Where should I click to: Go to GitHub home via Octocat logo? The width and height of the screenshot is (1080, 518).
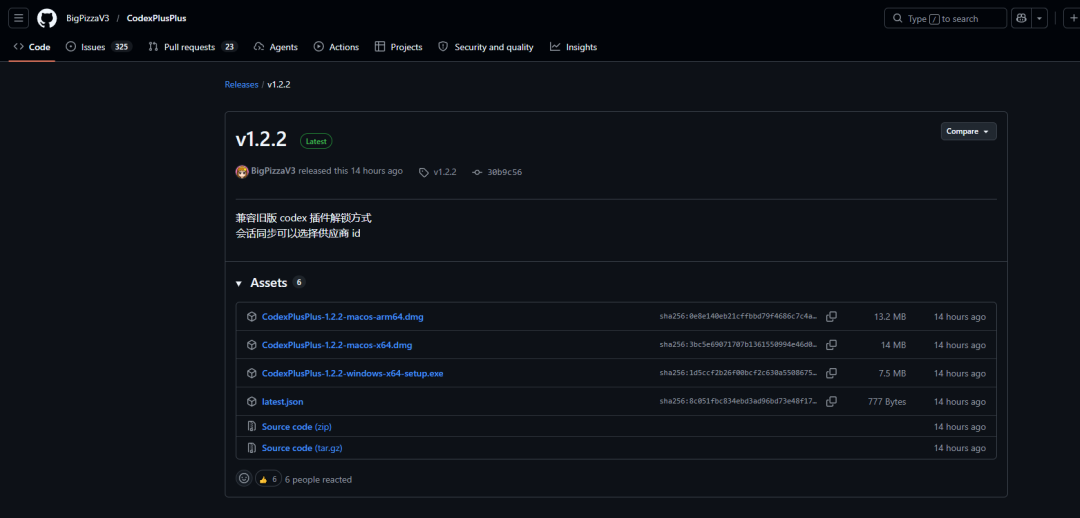tap(47, 18)
